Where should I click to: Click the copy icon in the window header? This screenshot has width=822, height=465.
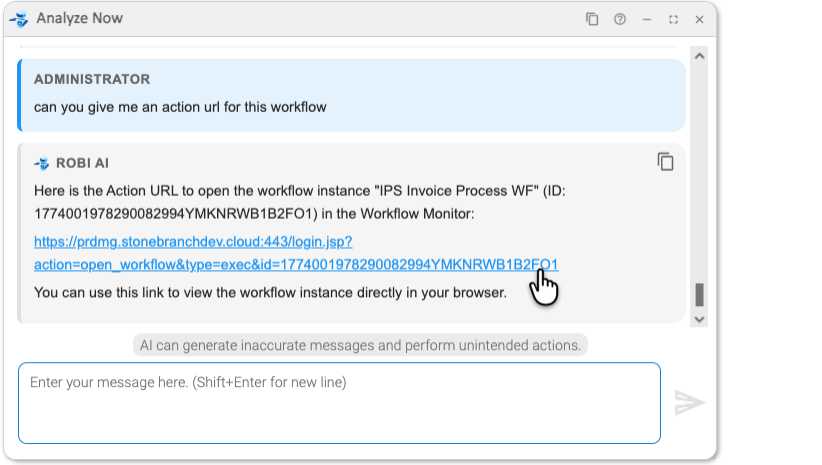(x=592, y=19)
